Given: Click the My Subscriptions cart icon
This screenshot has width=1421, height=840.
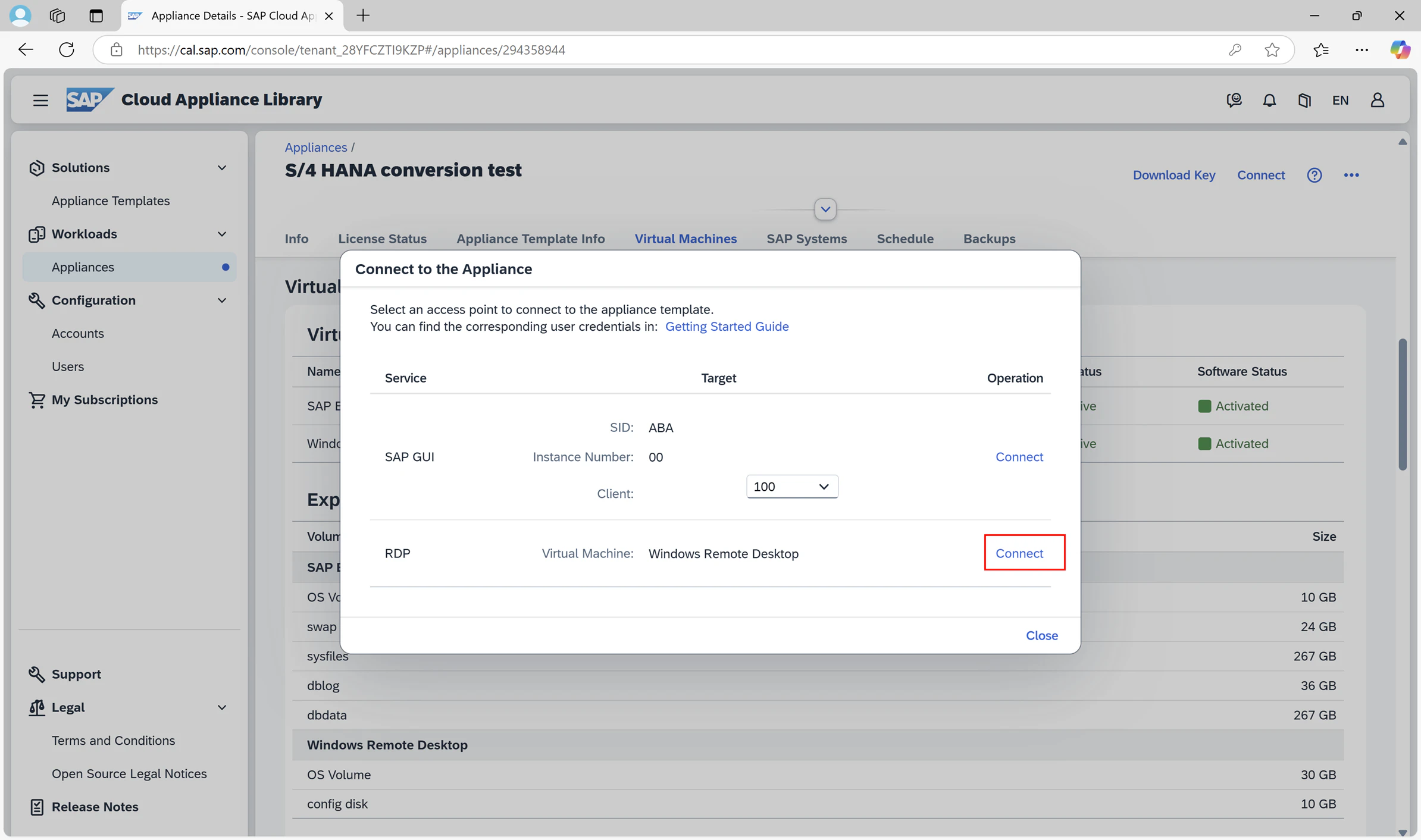Looking at the screenshot, I should point(37,400).
